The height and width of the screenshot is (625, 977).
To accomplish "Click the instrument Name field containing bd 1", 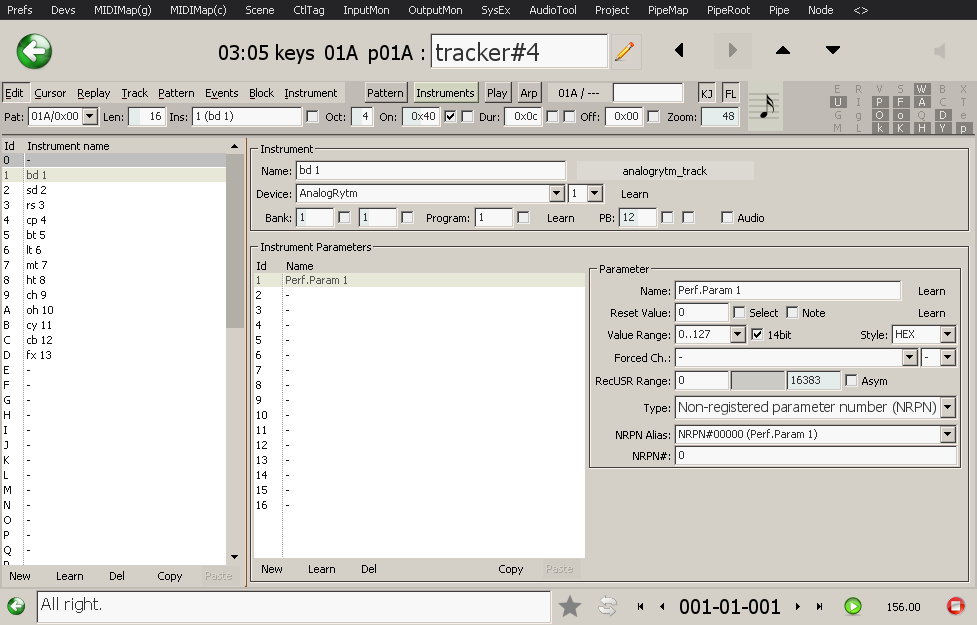I will tap(430, 171).
